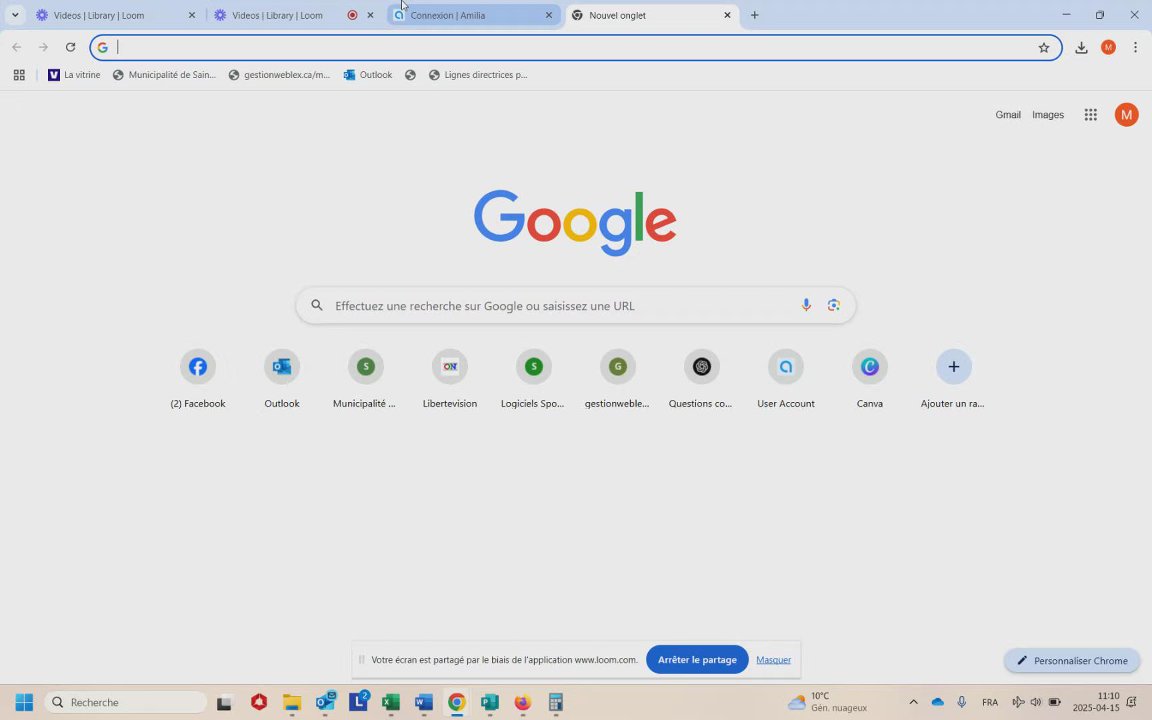The width and height of the screenshot is (1152, 720).
Task: Open the Libertevision shortcut tile
Action: point(450,380)
